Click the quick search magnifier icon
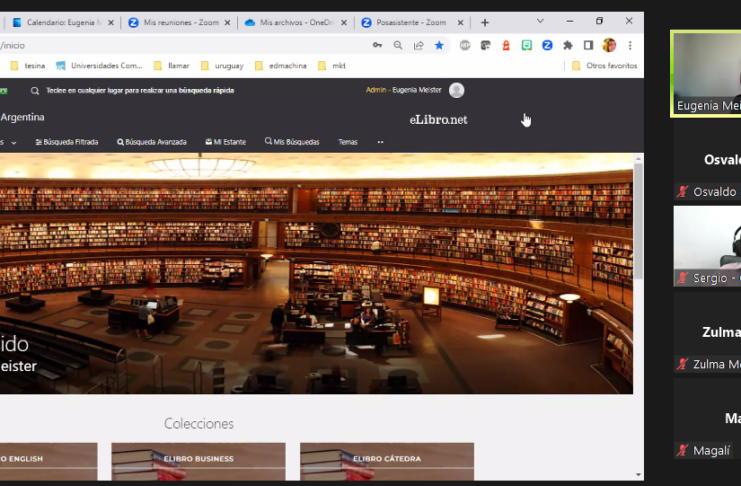 pyautogui.click(x=35, y=91)
